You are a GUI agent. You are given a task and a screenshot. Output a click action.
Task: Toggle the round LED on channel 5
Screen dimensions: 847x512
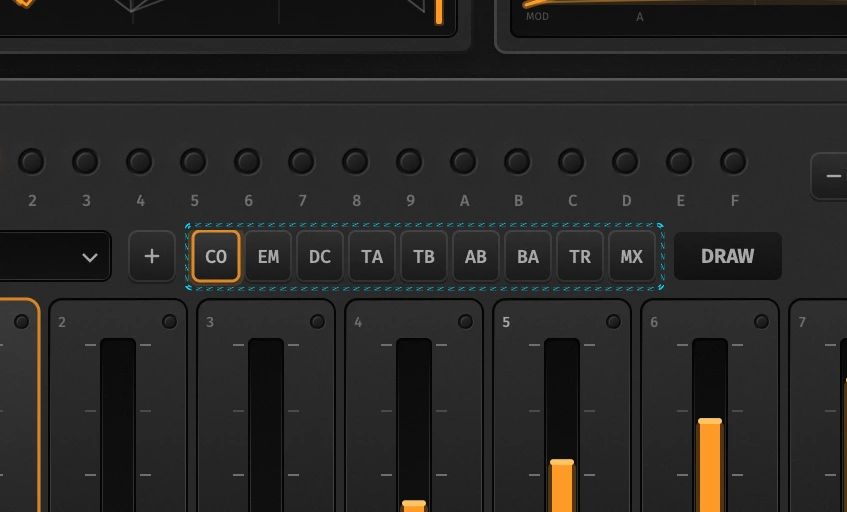point(614,322)
